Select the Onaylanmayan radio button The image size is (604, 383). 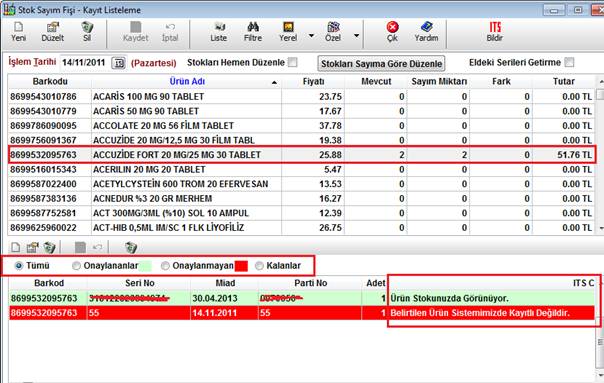pyautogui.click(x=165, y=265)
